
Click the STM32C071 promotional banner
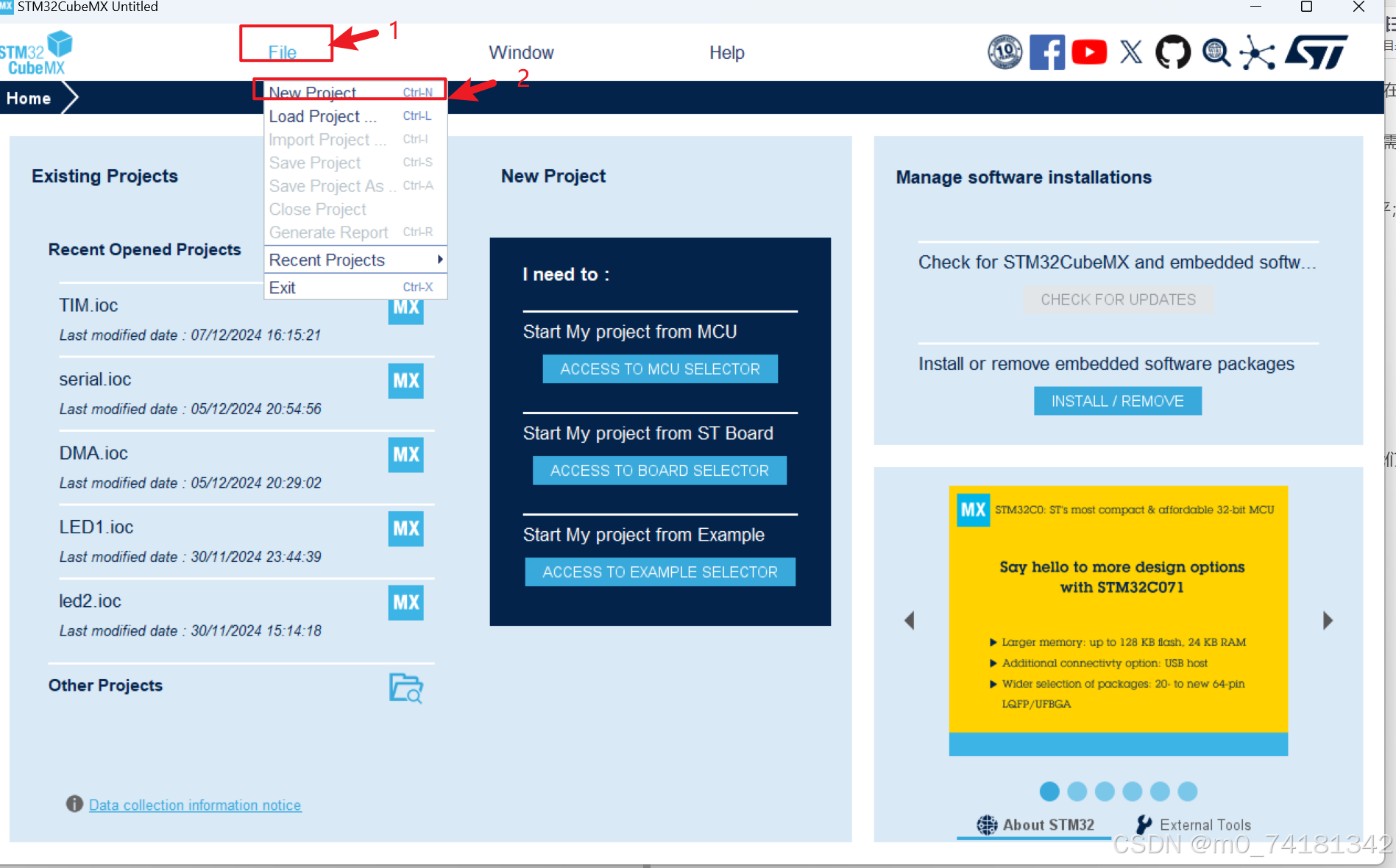pos(1118,620)
